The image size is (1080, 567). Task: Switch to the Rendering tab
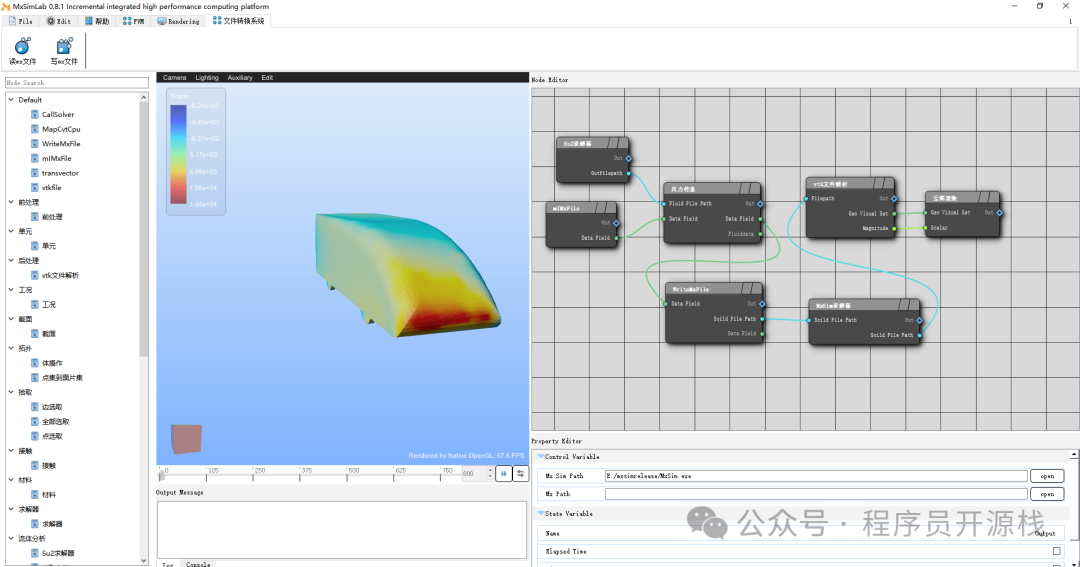pos(178,21)
